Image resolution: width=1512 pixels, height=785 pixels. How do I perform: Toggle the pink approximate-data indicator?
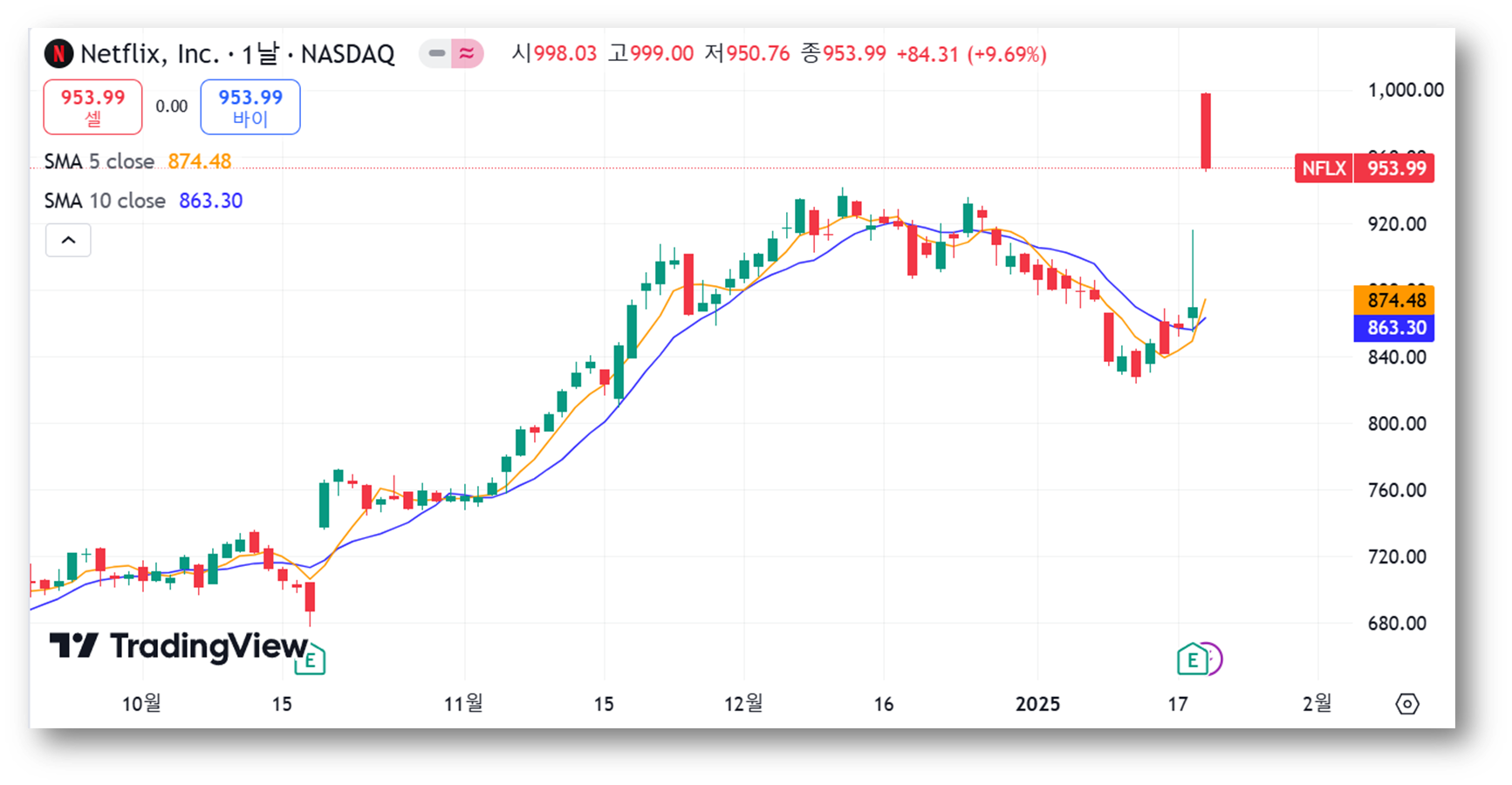468,54
